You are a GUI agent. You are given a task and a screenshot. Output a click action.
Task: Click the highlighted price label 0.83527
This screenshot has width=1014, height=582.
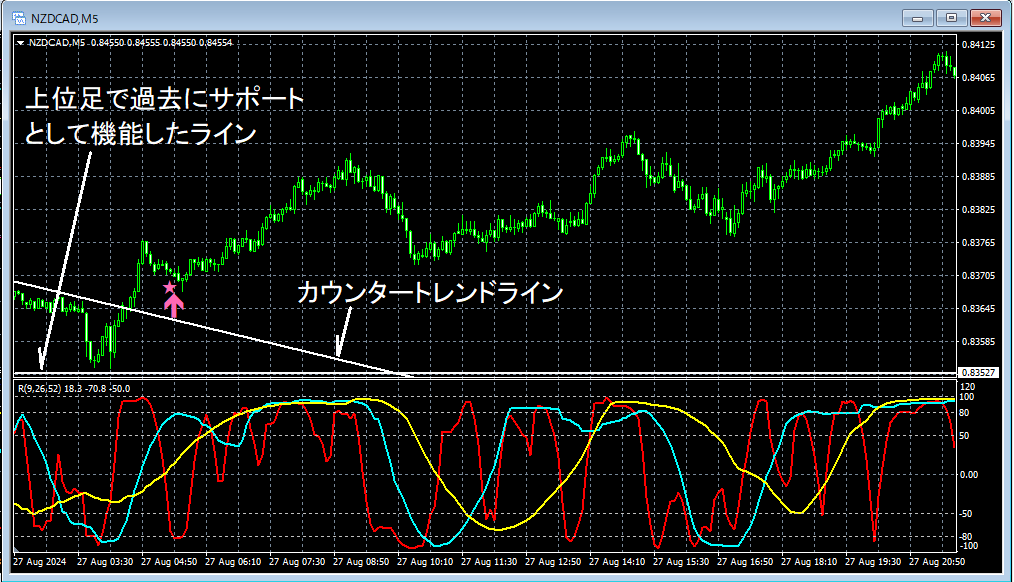978,372
